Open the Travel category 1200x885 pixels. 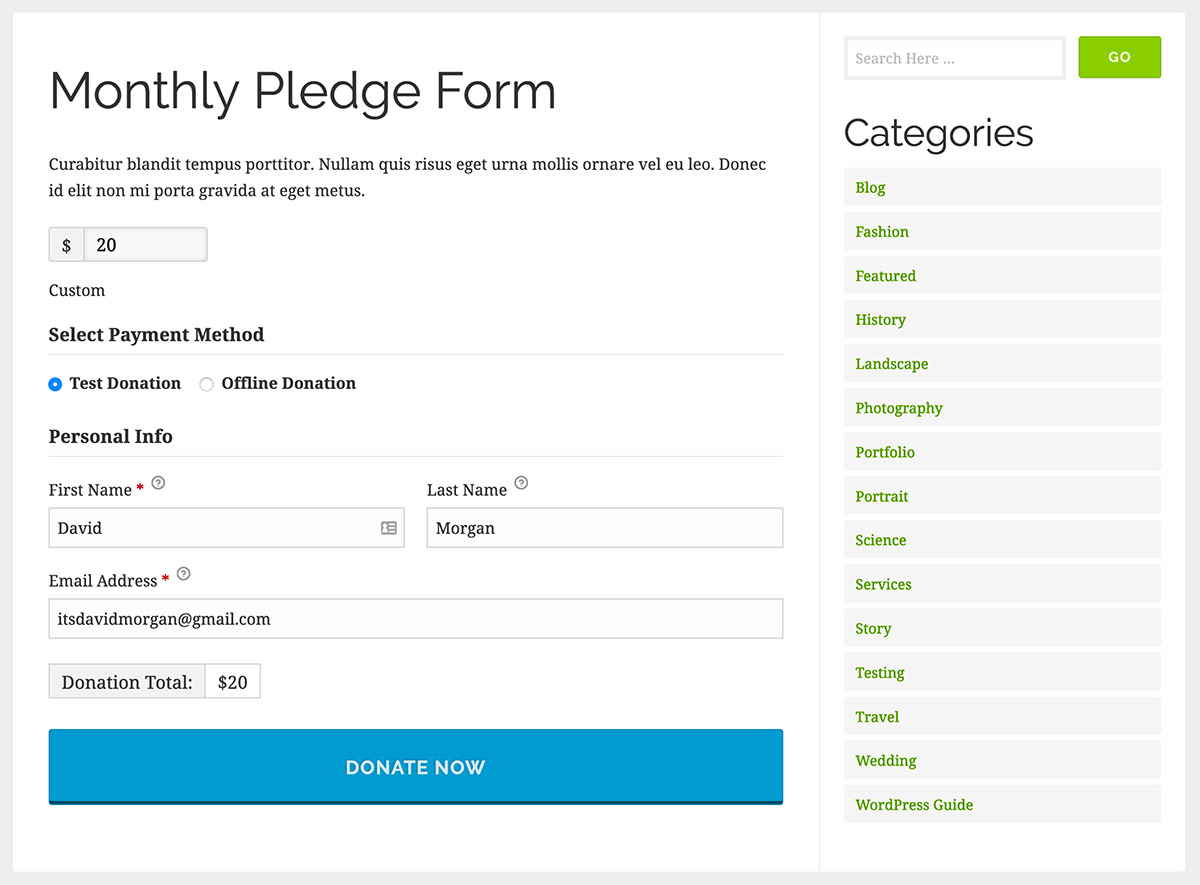click(877, 717)
